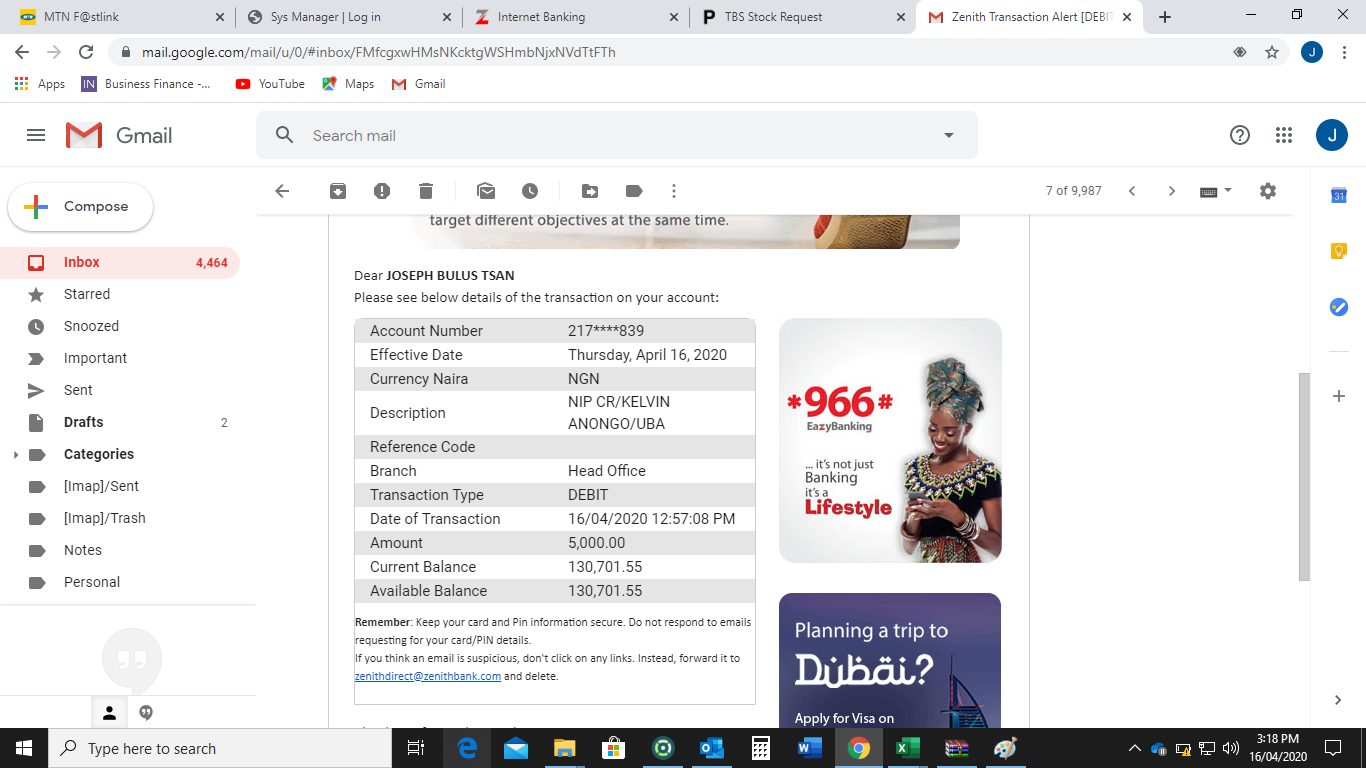Expand the Categories label
Screen dimensions: 1366x768
click(x=15, y=455)
